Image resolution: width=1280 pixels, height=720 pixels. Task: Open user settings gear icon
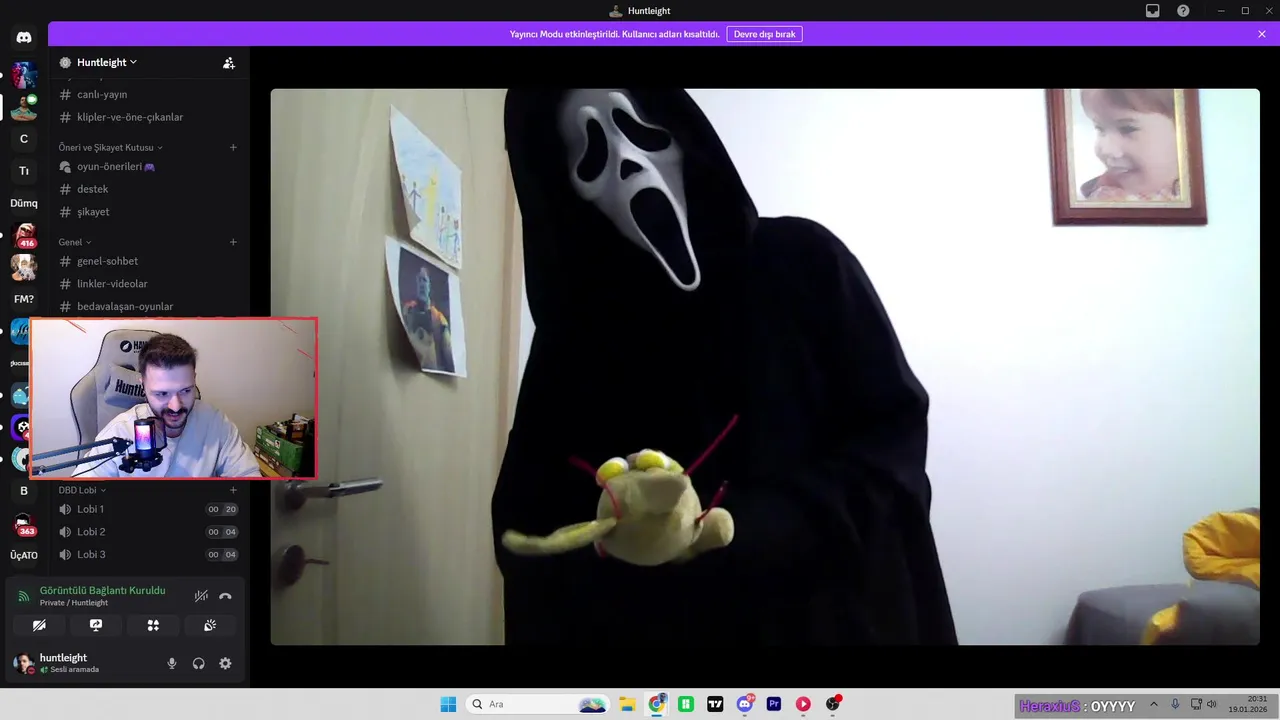point(225,663)
